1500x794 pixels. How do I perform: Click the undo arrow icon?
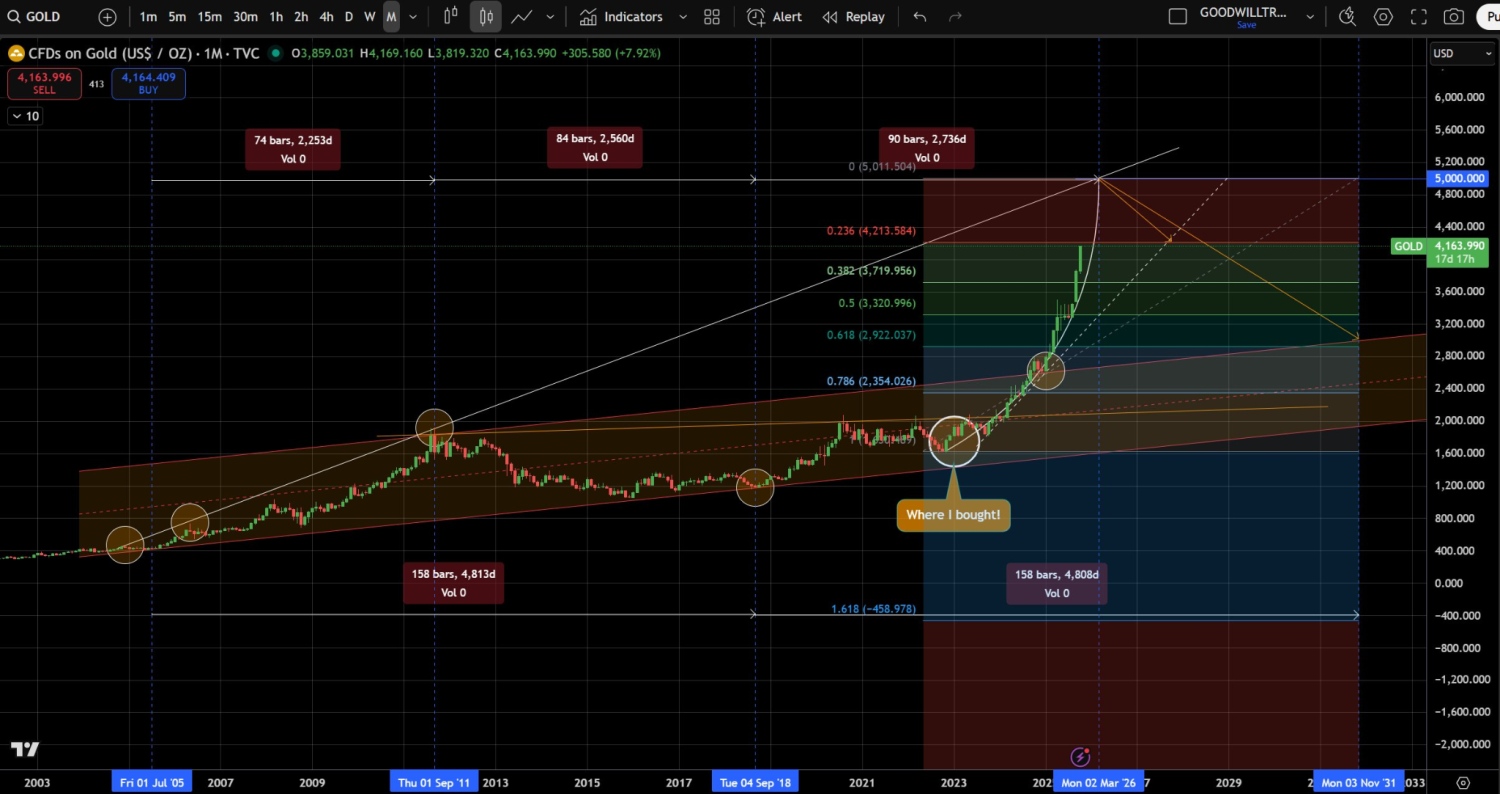(x=920, y=17)
